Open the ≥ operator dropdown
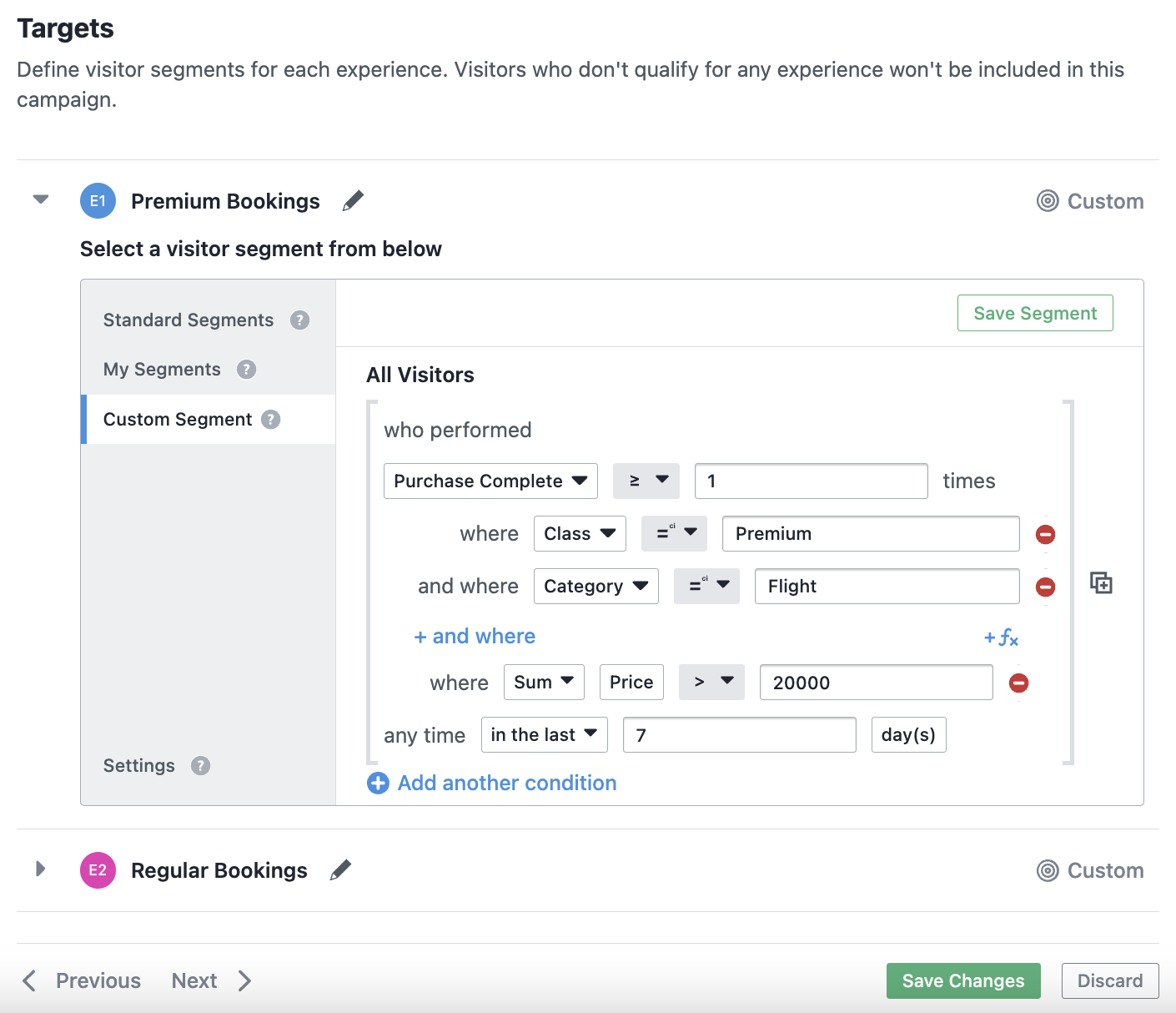This screenshot has width=1176, height=1013. [x=646, y=481]
